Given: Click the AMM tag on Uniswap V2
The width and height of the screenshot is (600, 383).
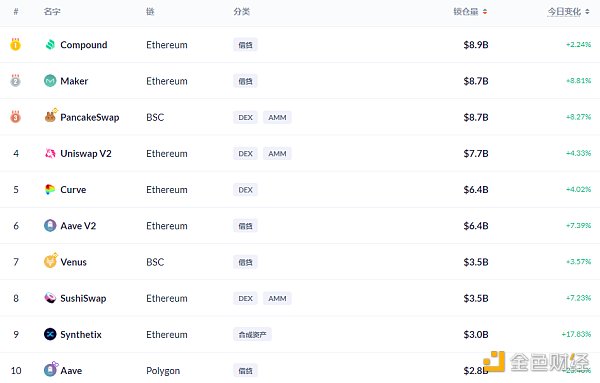Looking at the screenshot, I should click(x=277, y=153).
